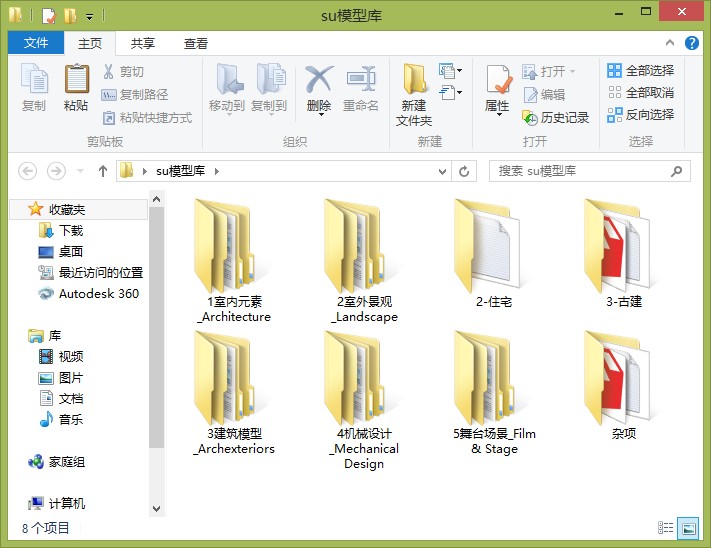Open quick access toolbar customize dropdown
Screen dimensions: 711x548
click(90, 17)
